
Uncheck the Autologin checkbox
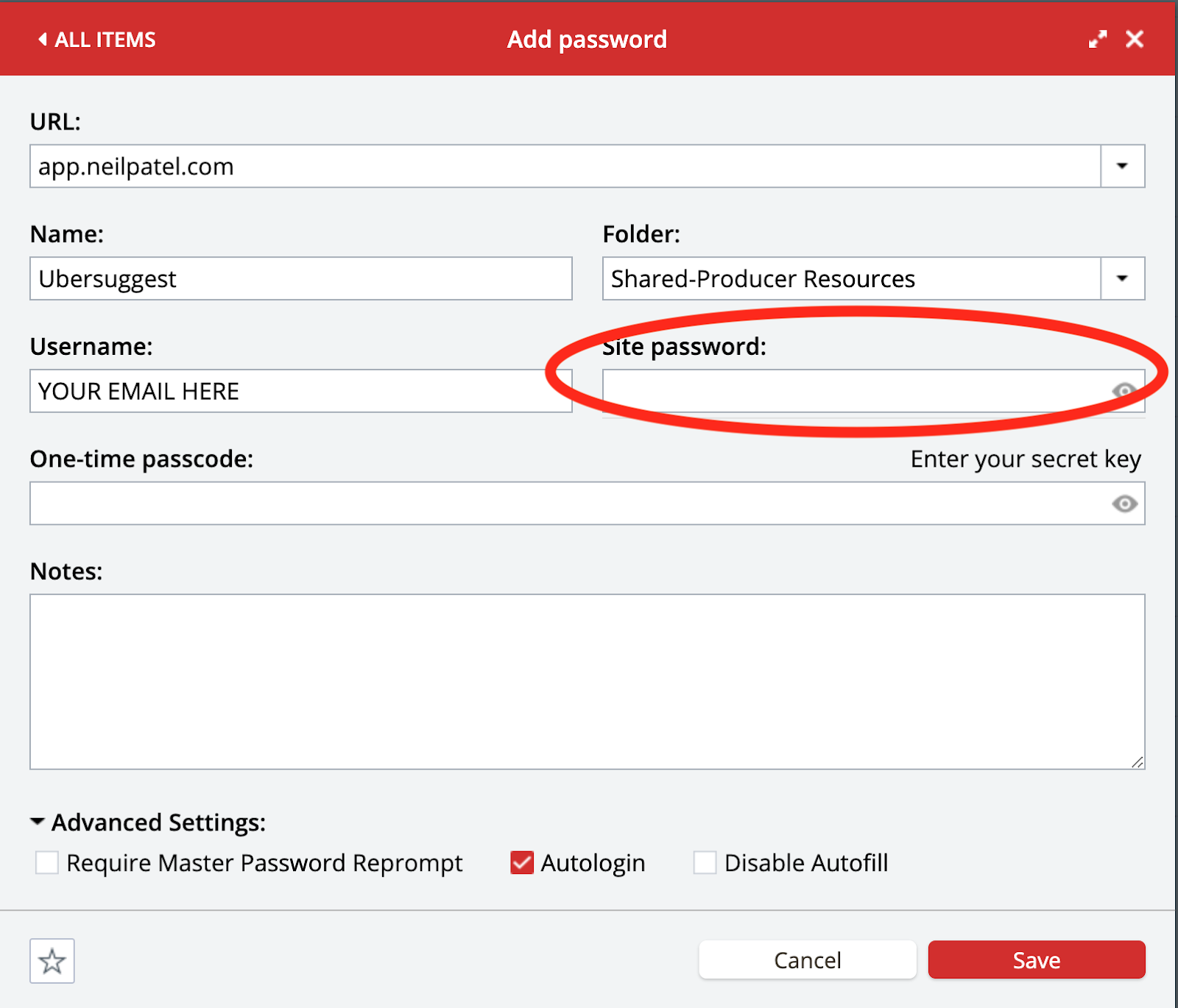coord(522,862)
